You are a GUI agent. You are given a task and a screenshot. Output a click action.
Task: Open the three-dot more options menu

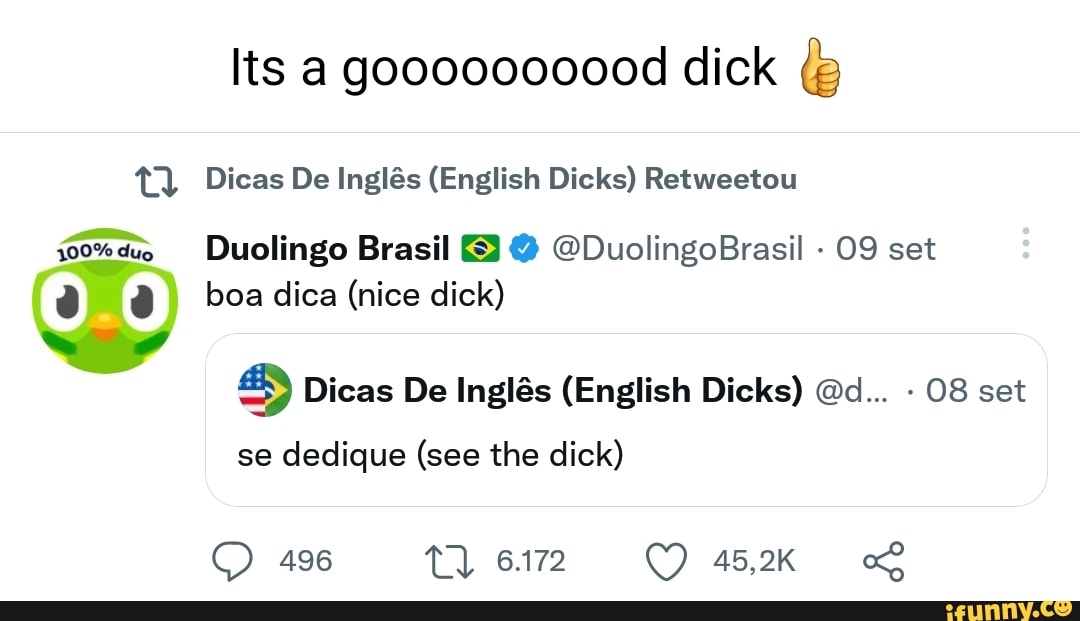click(1025, 242)
